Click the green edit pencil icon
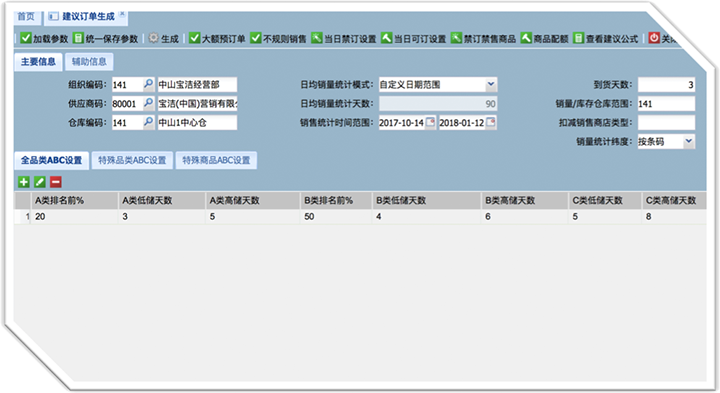 coord(40,182)
